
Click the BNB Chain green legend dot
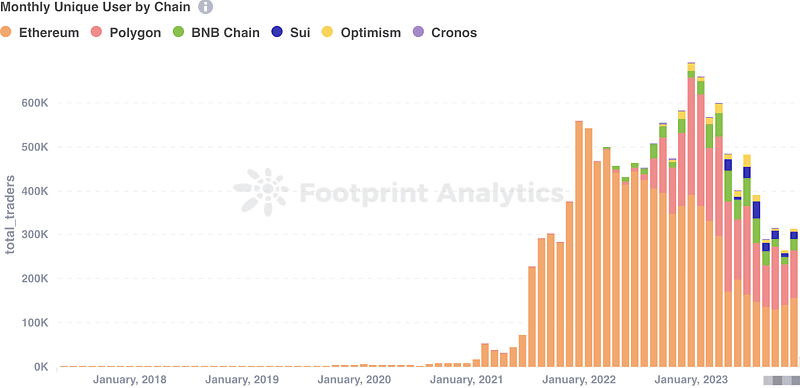tap(179, 32)
